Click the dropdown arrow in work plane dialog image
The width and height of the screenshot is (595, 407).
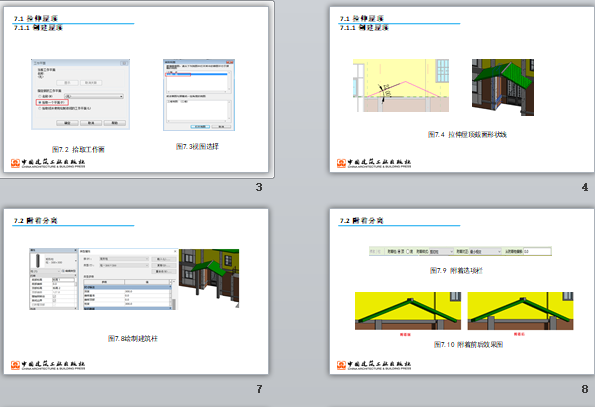pos(121,96)
